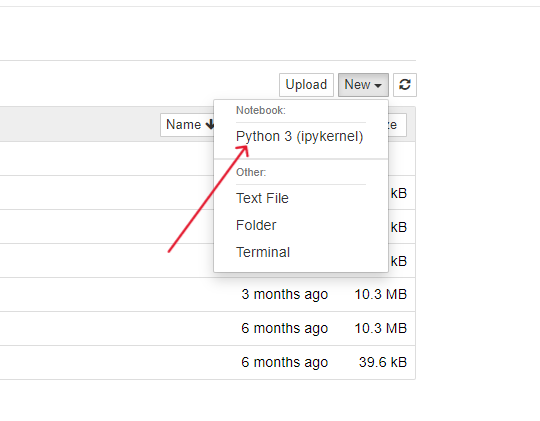Click the Other: section header
The width and height of the screenshot is (540, 421).
pyautogui.click(x=251, y=172)
